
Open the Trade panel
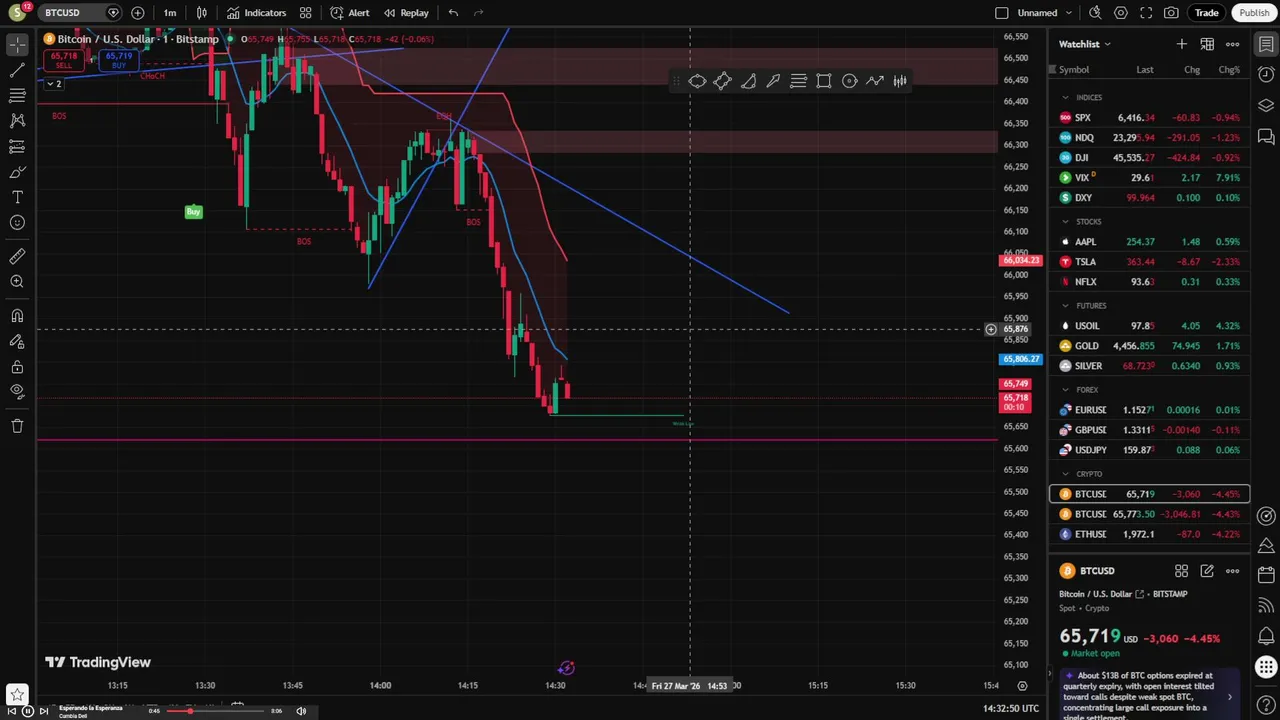coord(1207,13)
